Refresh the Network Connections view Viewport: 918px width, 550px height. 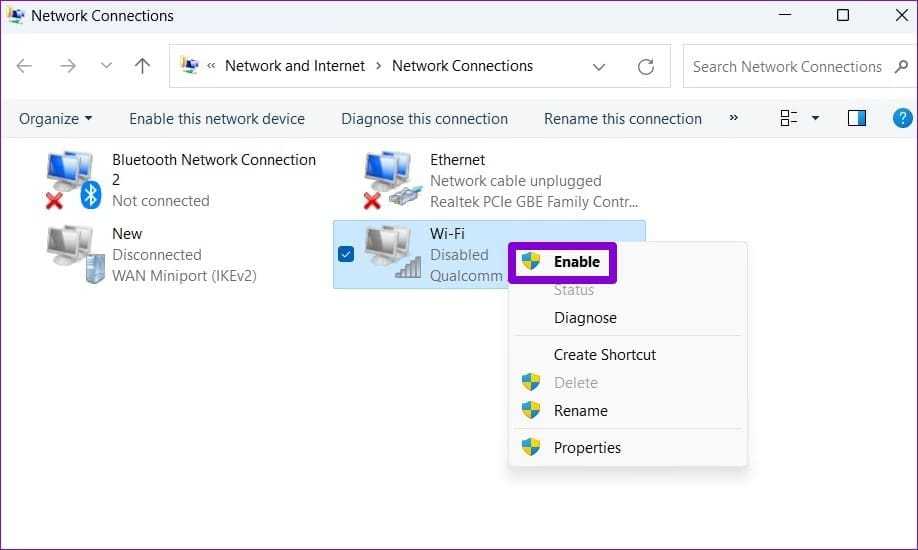click(x=646, y=67)
